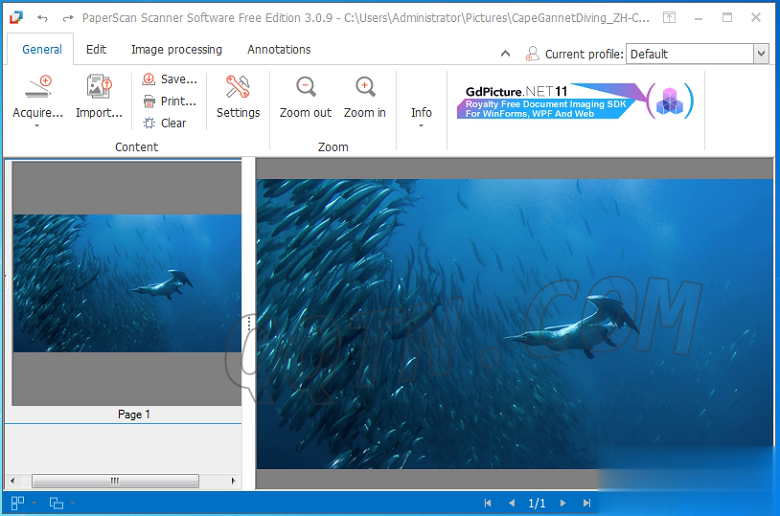Click Save in the Content group
This screenshot has height=516, width=780.
(169, 79)
